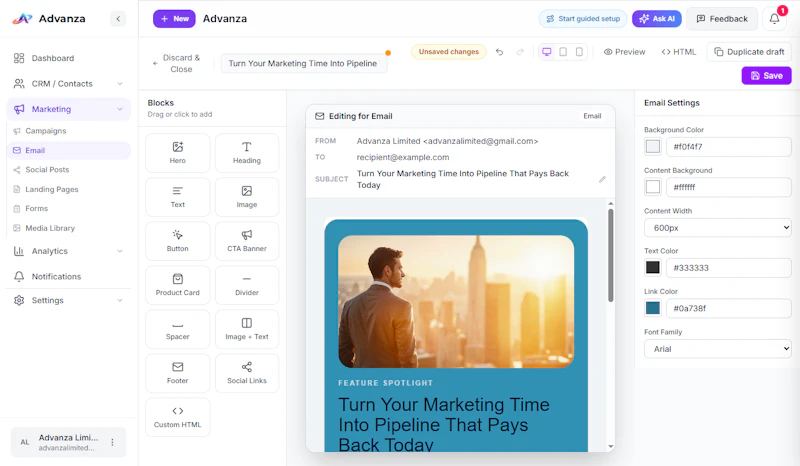
Task: Start guided setup
Action: click(583, 19)
